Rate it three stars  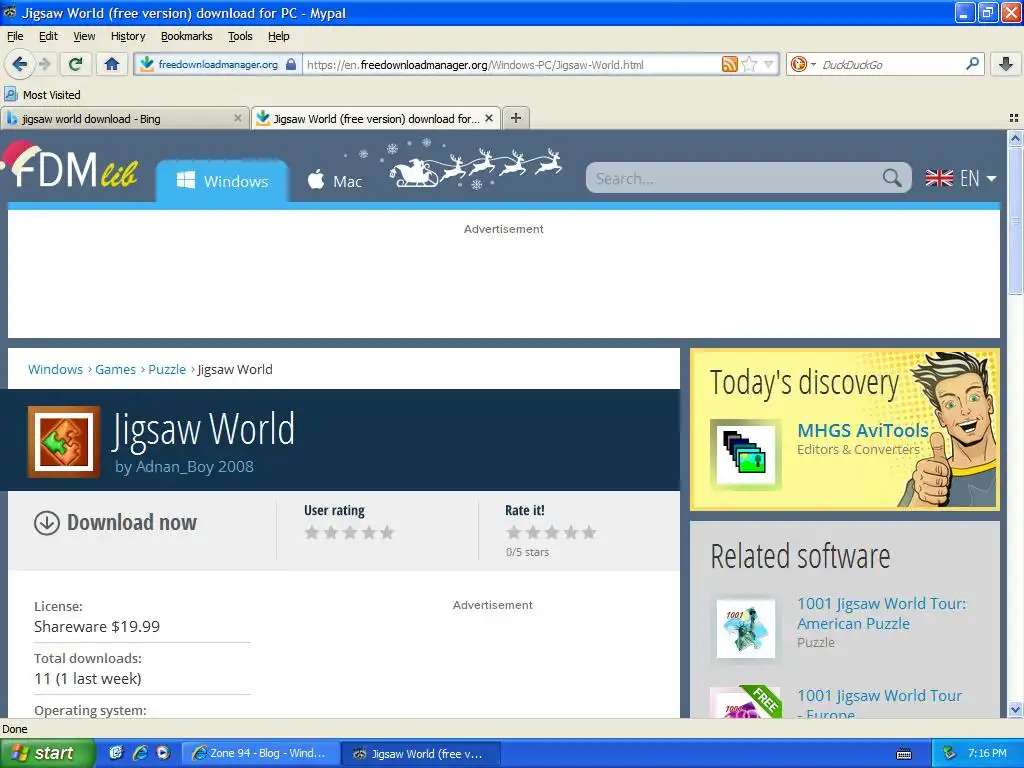click(x=552, y=532)
